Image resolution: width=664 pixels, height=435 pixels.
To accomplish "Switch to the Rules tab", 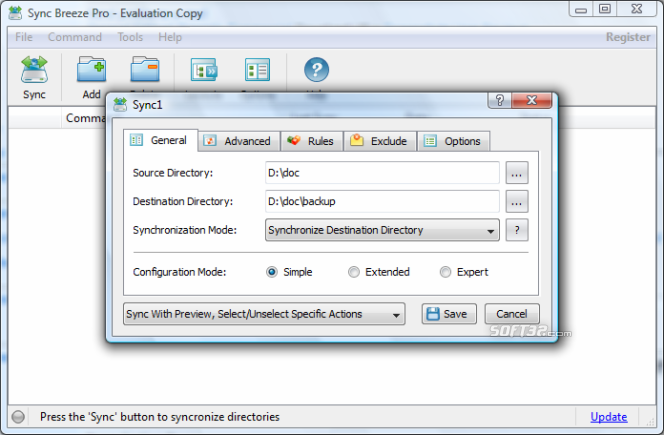I will coord(312,141).
